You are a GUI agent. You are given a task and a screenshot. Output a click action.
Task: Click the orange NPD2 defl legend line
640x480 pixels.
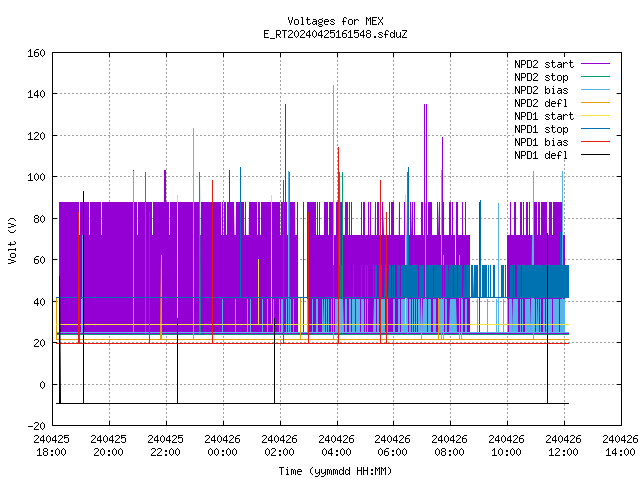[x=595, y=103]
